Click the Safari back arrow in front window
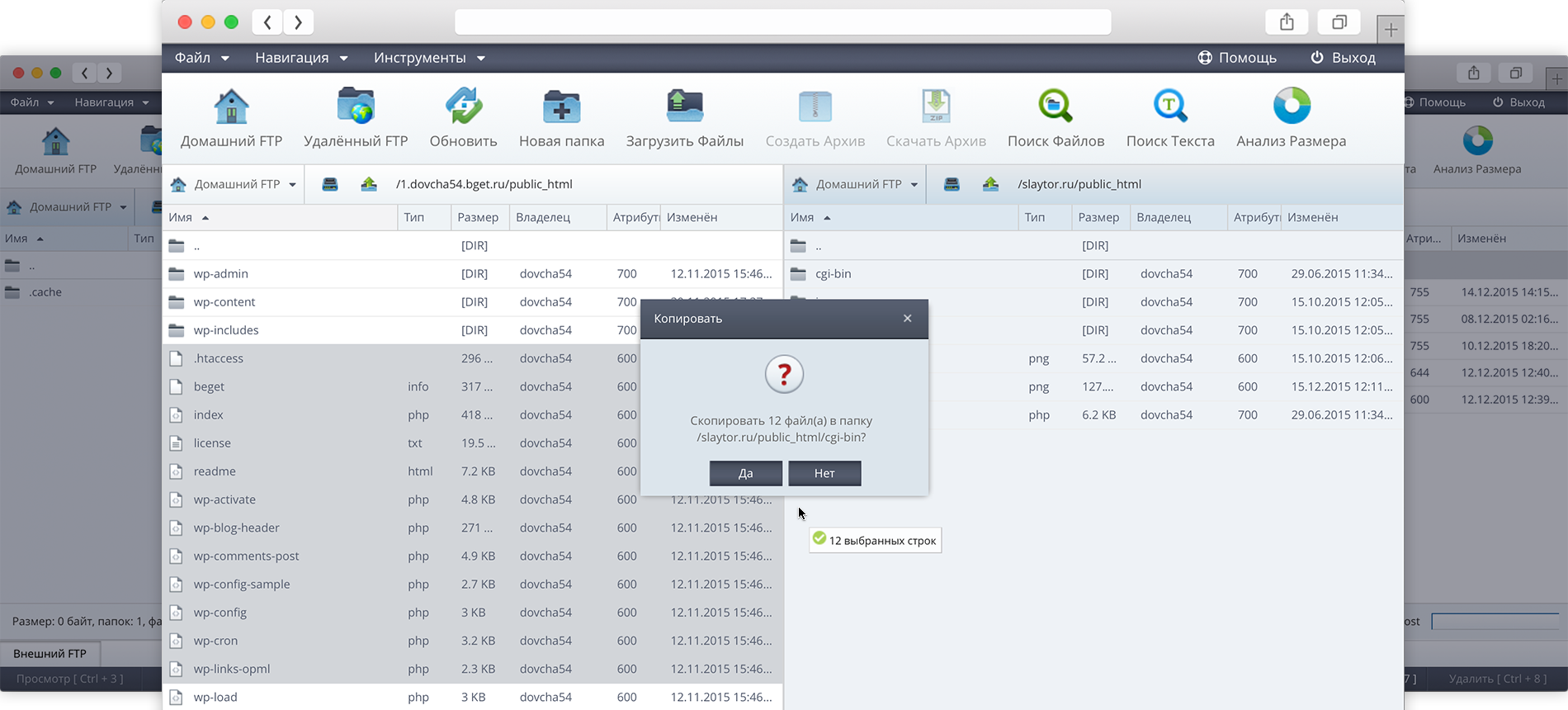Screen dimensions: 1568x710 pos(267,22)
